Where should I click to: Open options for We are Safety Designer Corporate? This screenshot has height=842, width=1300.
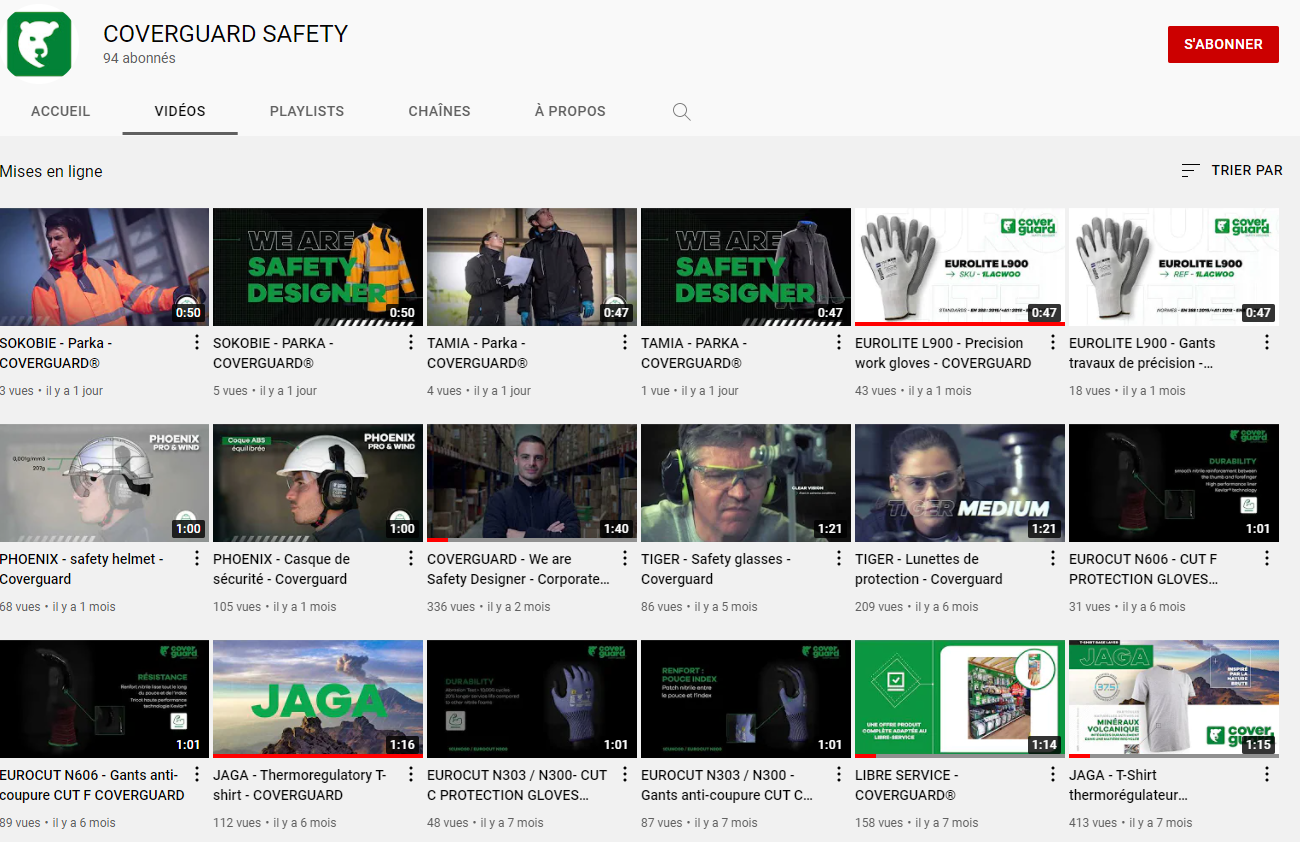pyautogui.click(x=625, y=559)
